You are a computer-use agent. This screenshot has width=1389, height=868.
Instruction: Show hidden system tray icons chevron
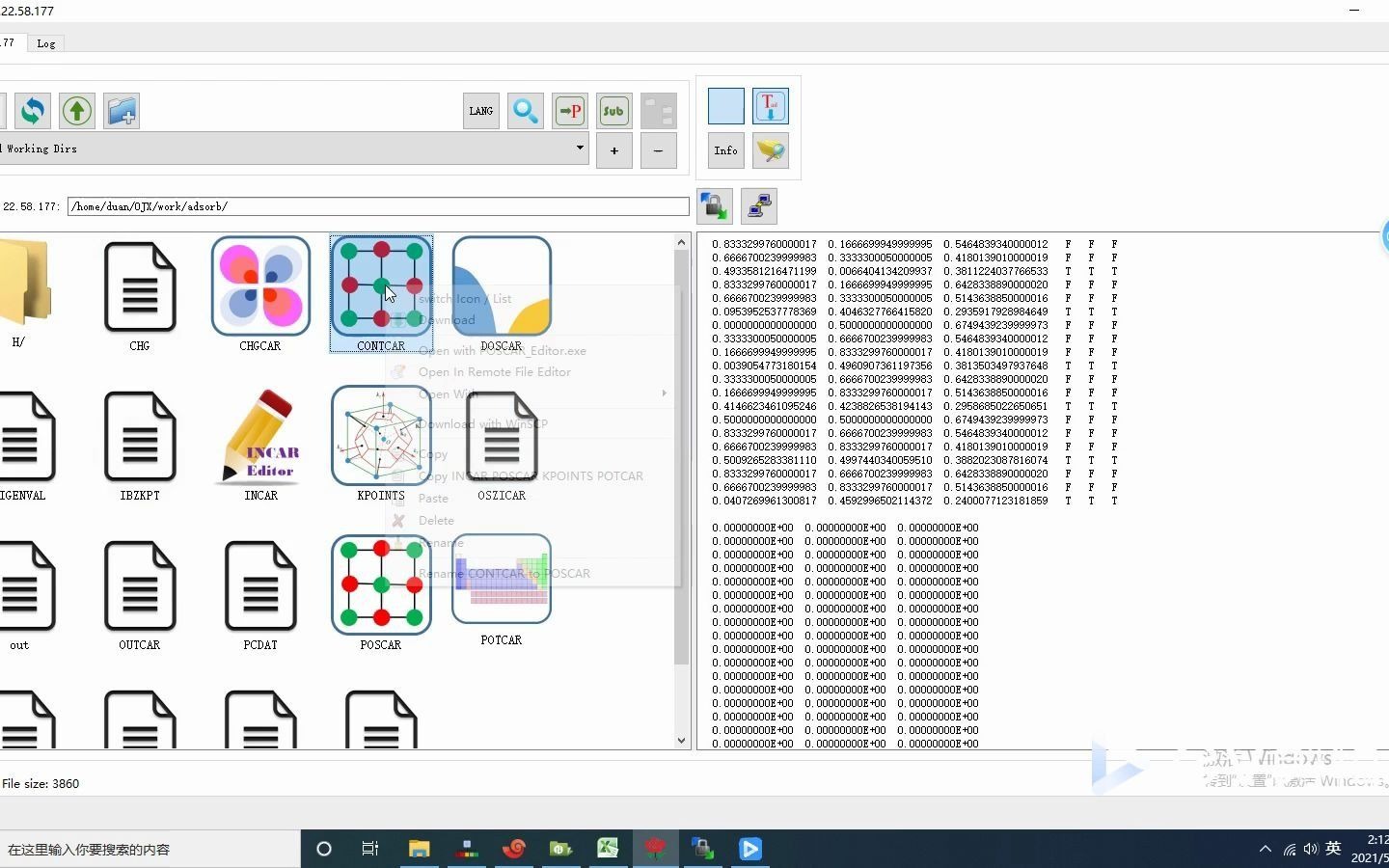1266,850
